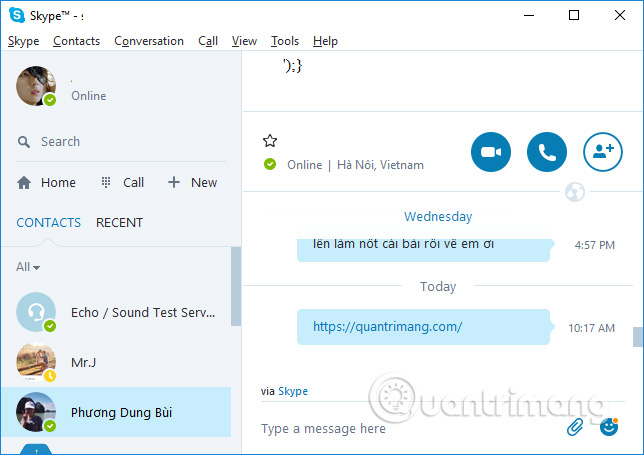This screenshot has height=455, width=644.
Task: Click the conversation scrollbar thumb
Action: [x=637, y=337]
